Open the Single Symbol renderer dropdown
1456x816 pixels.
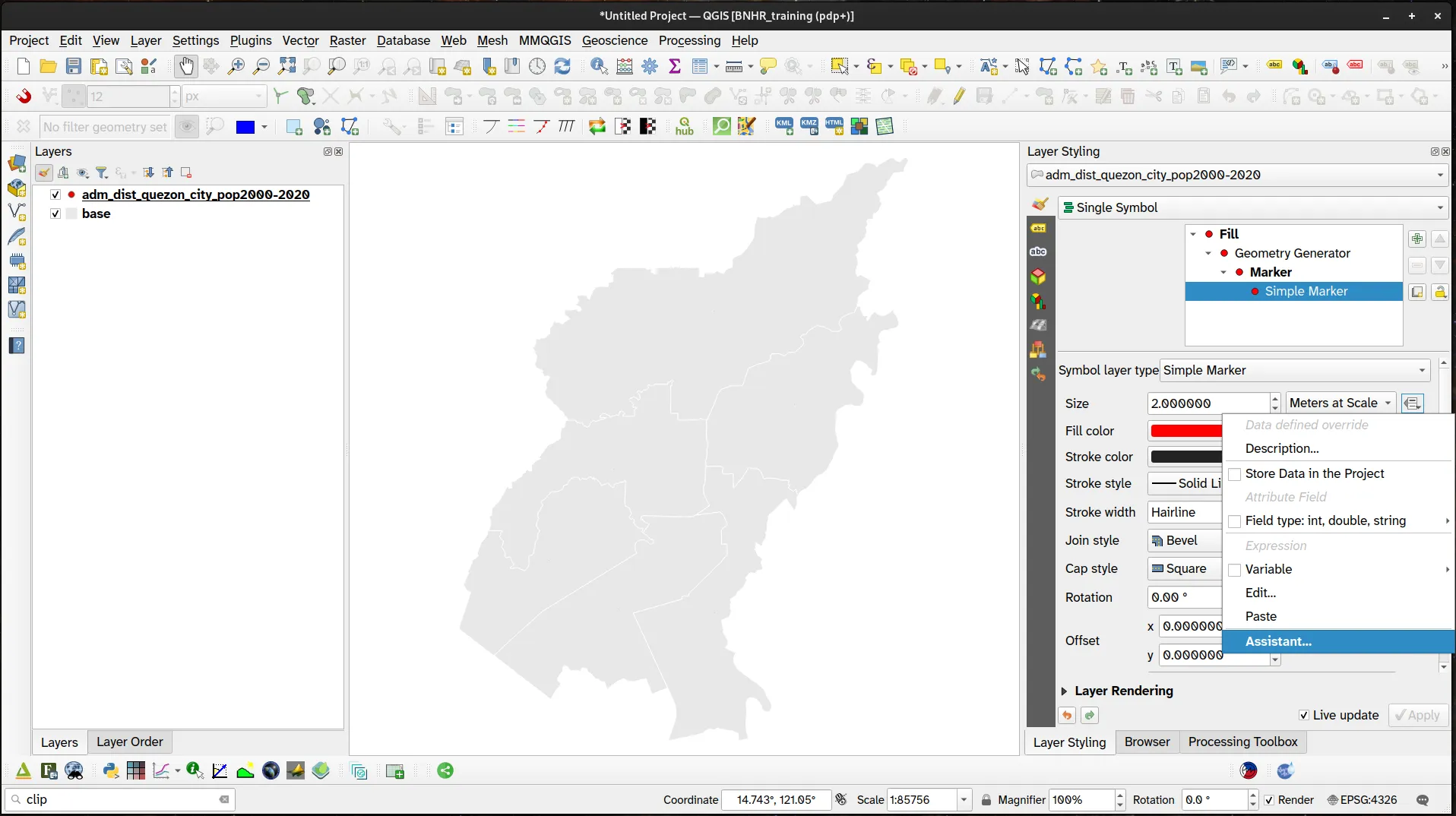[1253, 207]
